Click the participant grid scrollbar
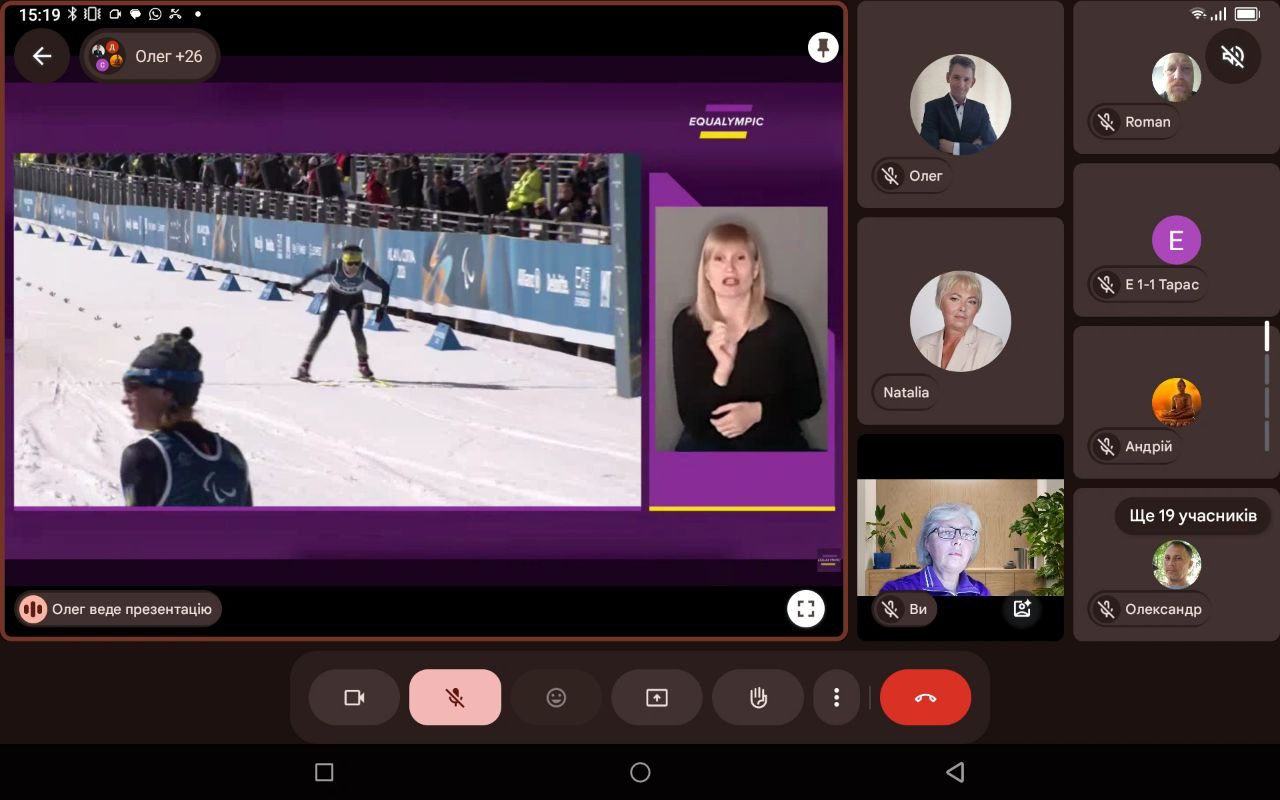The image size is (1280, 800). pos(1267,385)
